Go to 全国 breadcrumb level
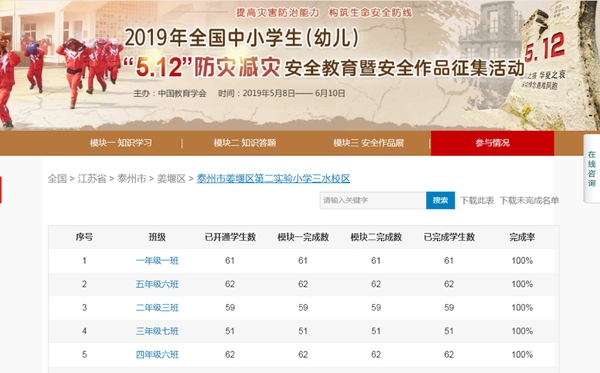The width and height of the screenshot is (600, 373). (57, 178)
